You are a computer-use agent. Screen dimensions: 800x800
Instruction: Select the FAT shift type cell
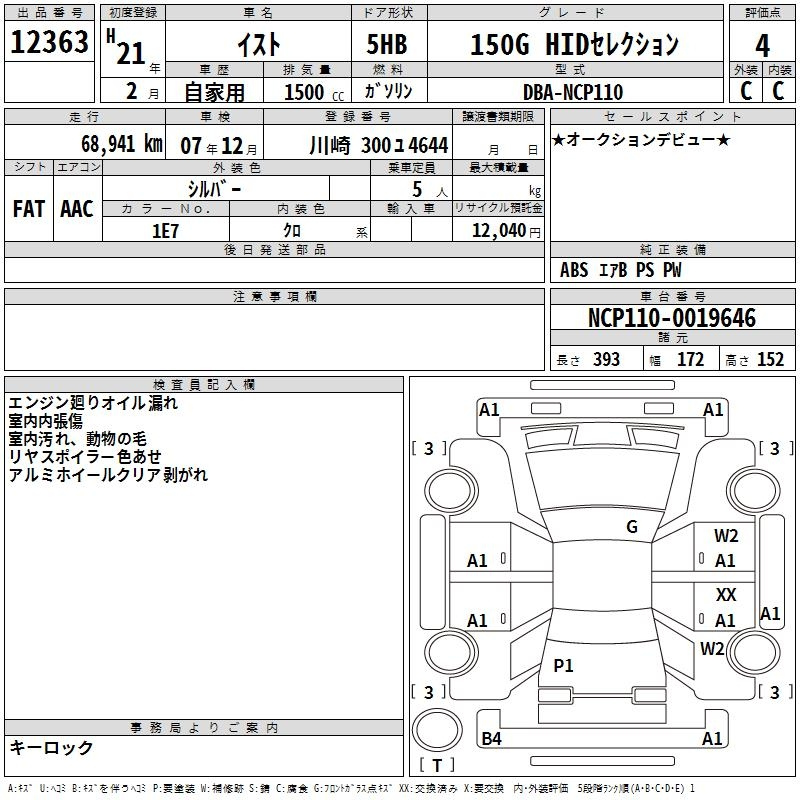click(x=29, y=208)
